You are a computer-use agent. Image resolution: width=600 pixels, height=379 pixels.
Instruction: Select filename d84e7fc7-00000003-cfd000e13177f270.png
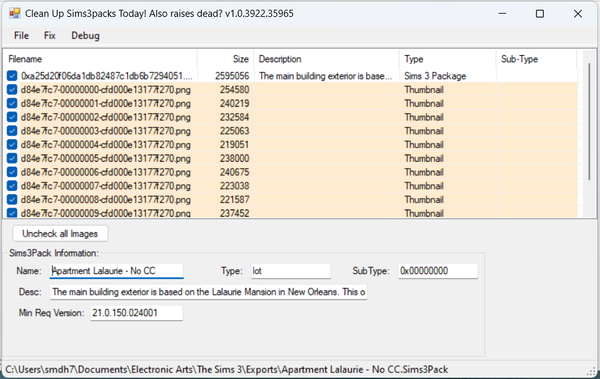(106, 131)
